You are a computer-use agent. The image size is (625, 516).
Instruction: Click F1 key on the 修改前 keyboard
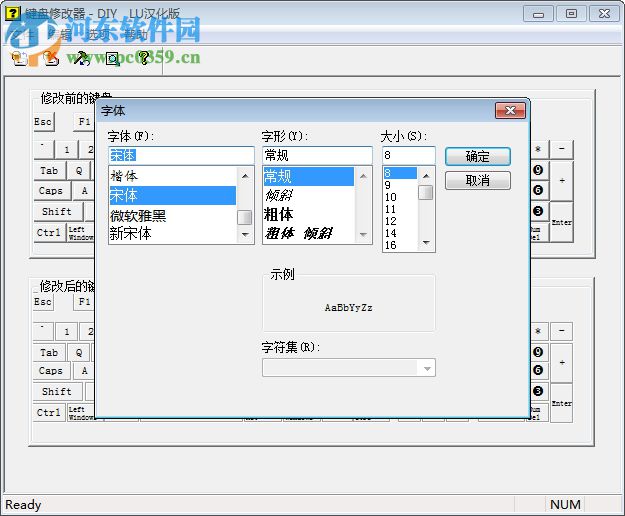pos(84,122)
